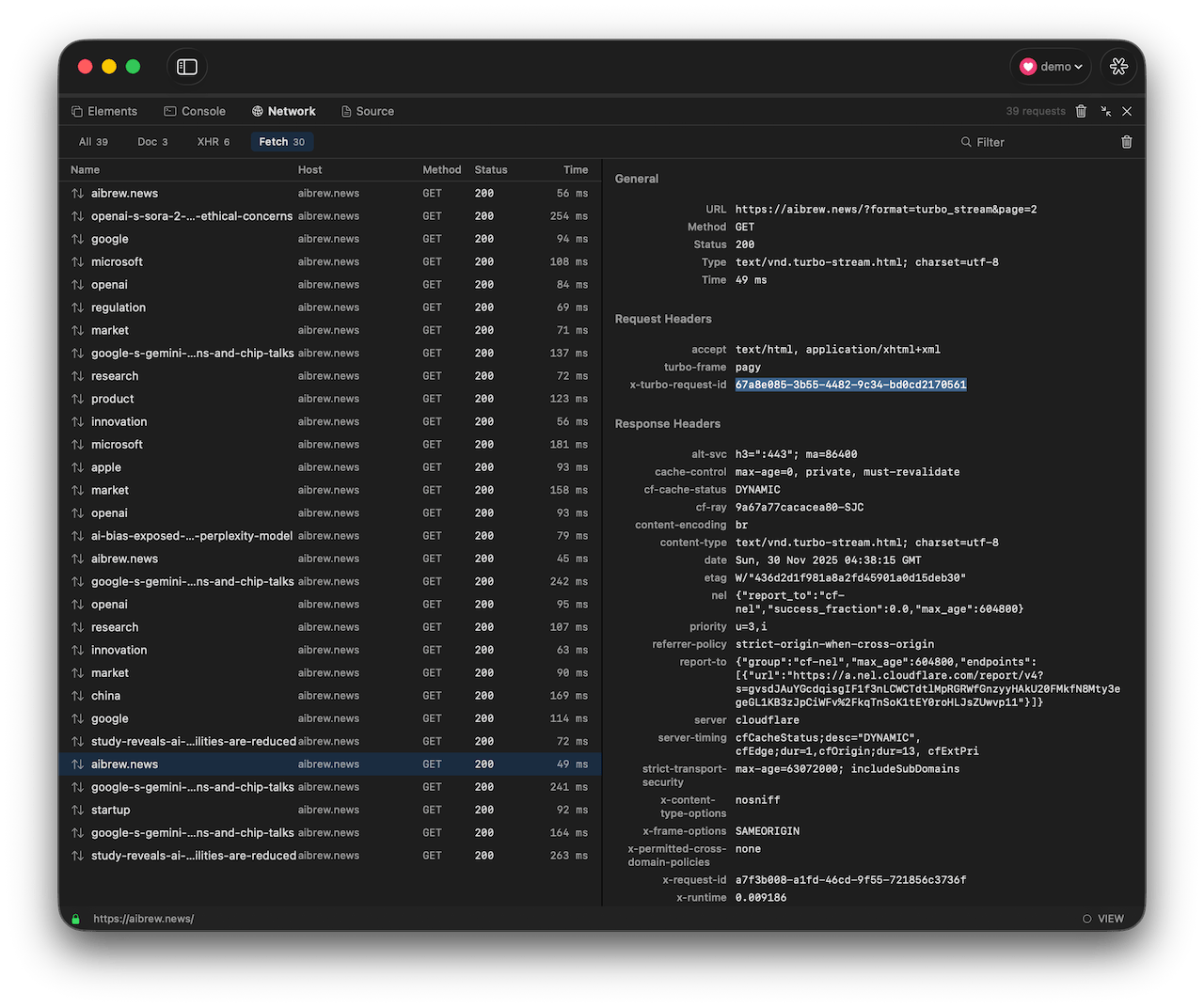Click the magnifier icon in the Filter box
1204x1008 pixels.
tap(965, 142)
